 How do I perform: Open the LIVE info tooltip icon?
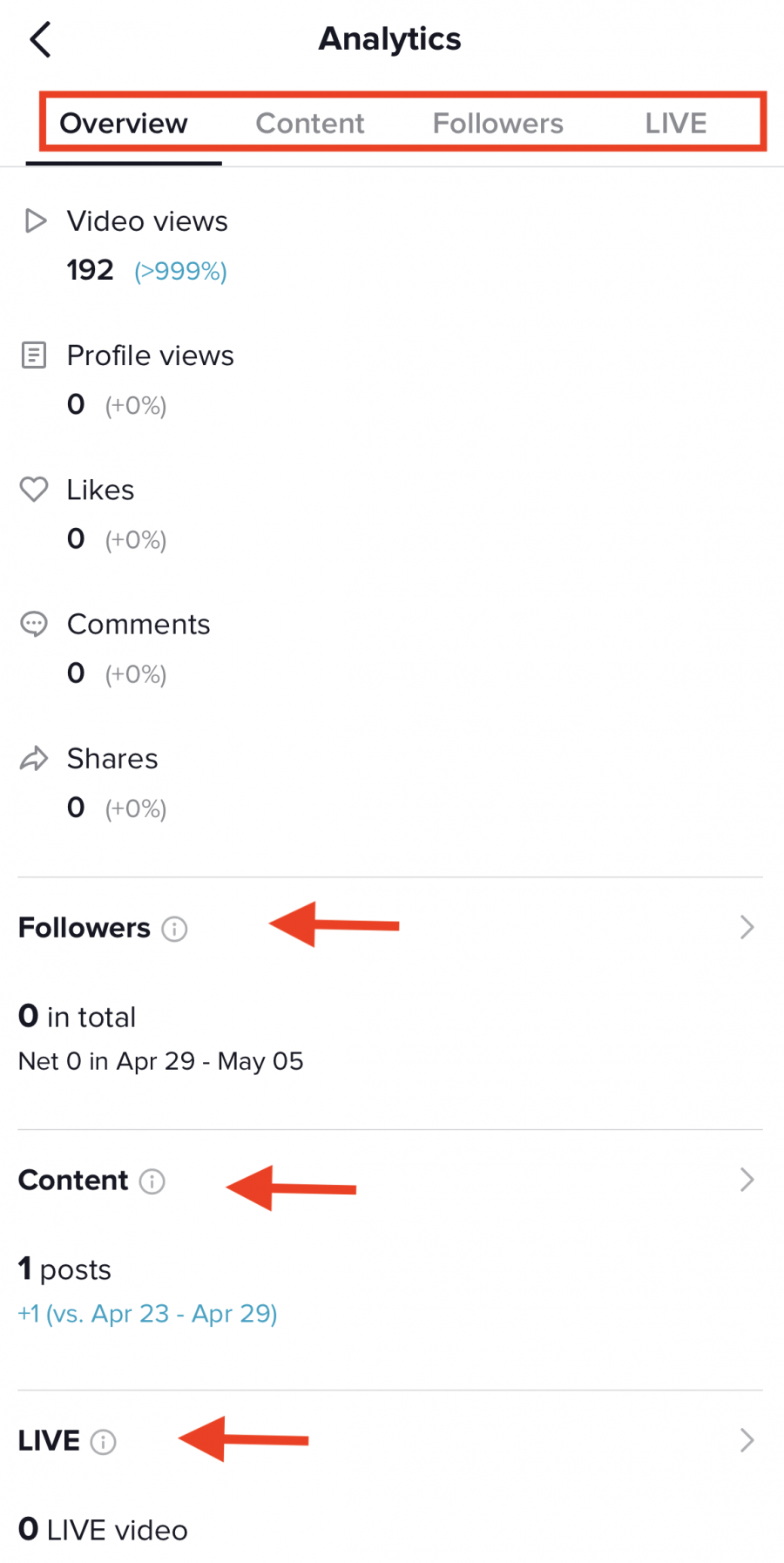(105, 1442)
